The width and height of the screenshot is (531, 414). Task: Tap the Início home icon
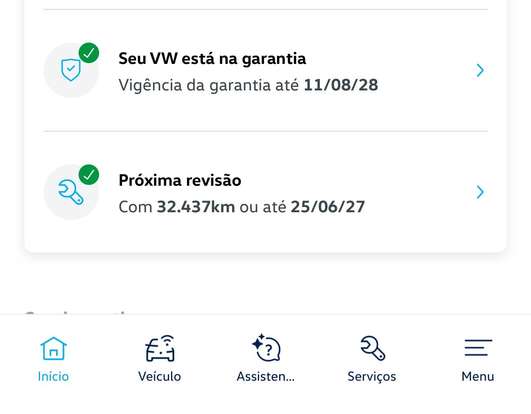54,348
